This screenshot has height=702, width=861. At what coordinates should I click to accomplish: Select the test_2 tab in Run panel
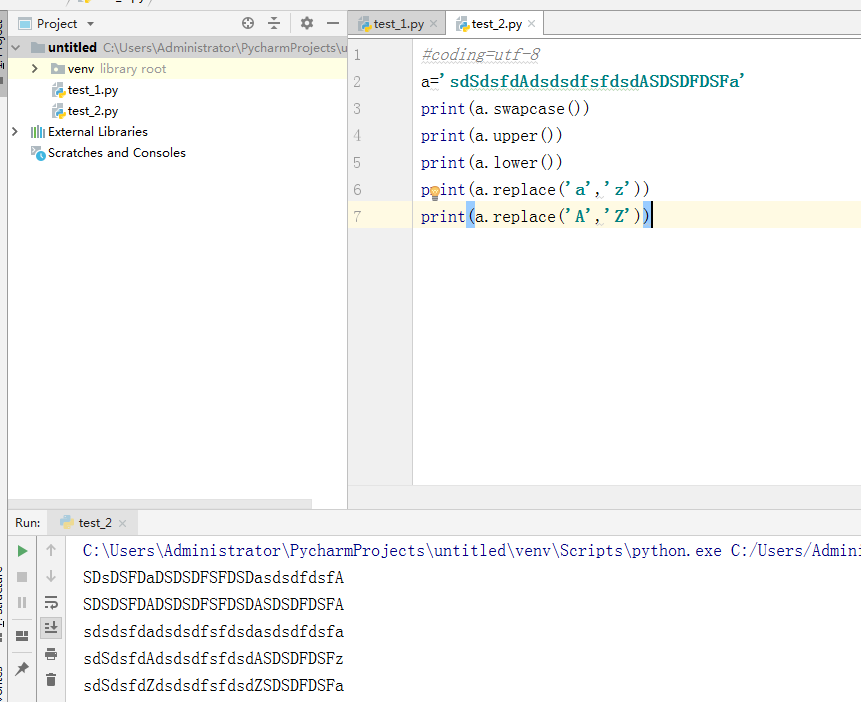tap(95, 522)
